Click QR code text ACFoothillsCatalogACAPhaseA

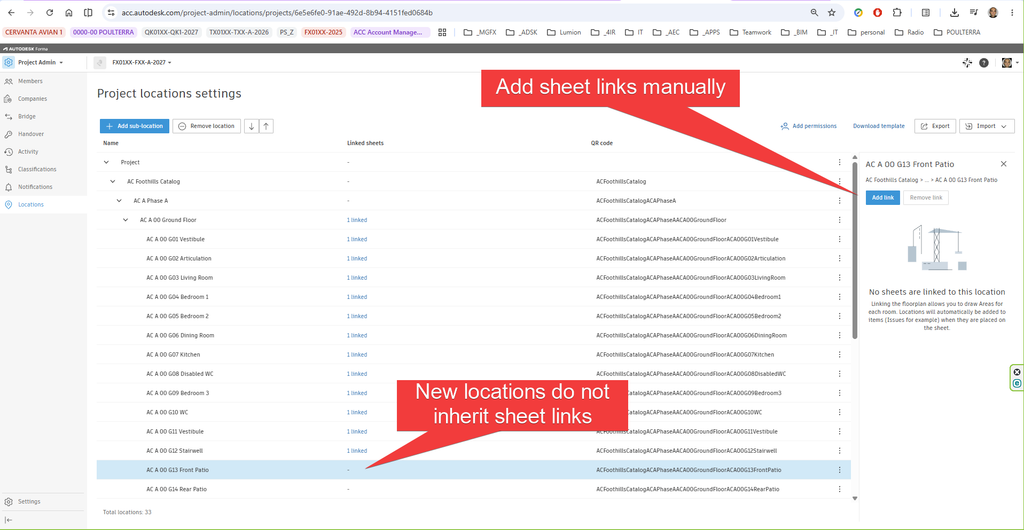click(x=635, y=201)
